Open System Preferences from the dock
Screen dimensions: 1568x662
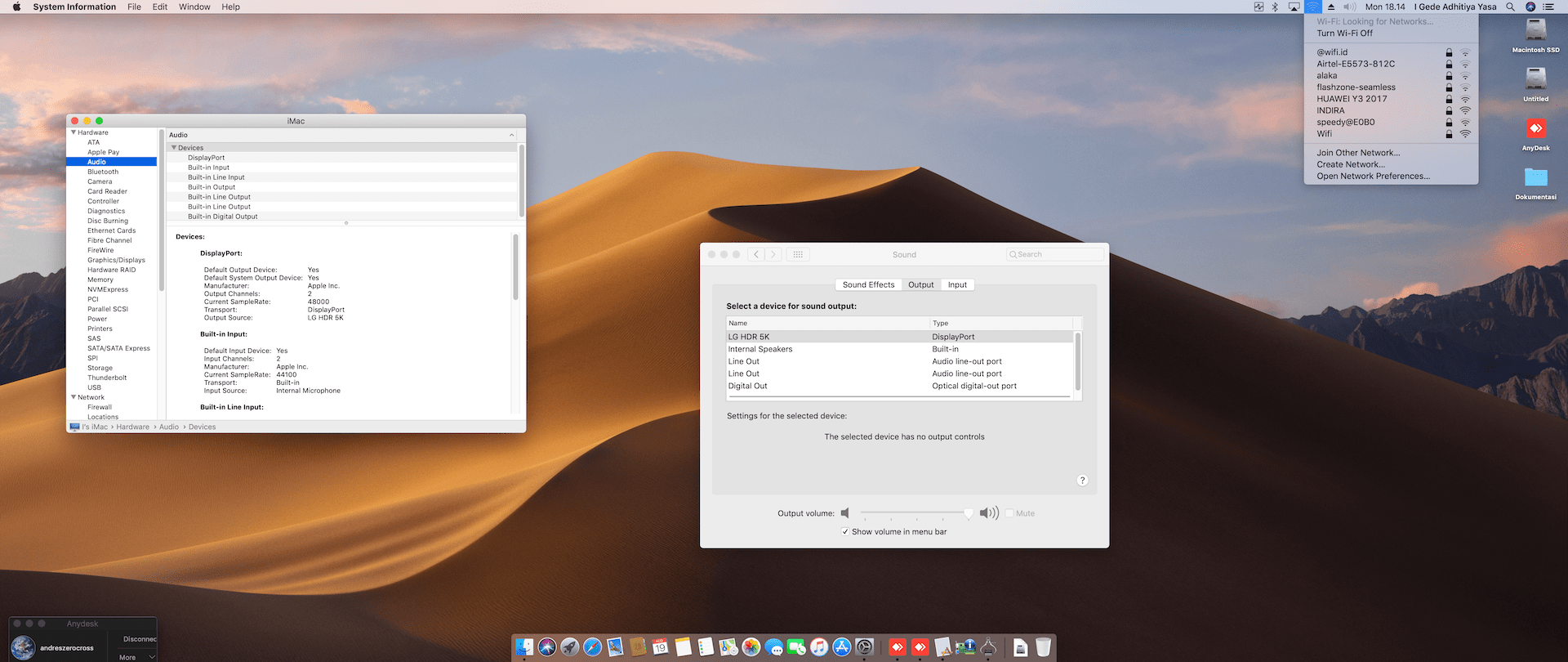tap(864, 647)
